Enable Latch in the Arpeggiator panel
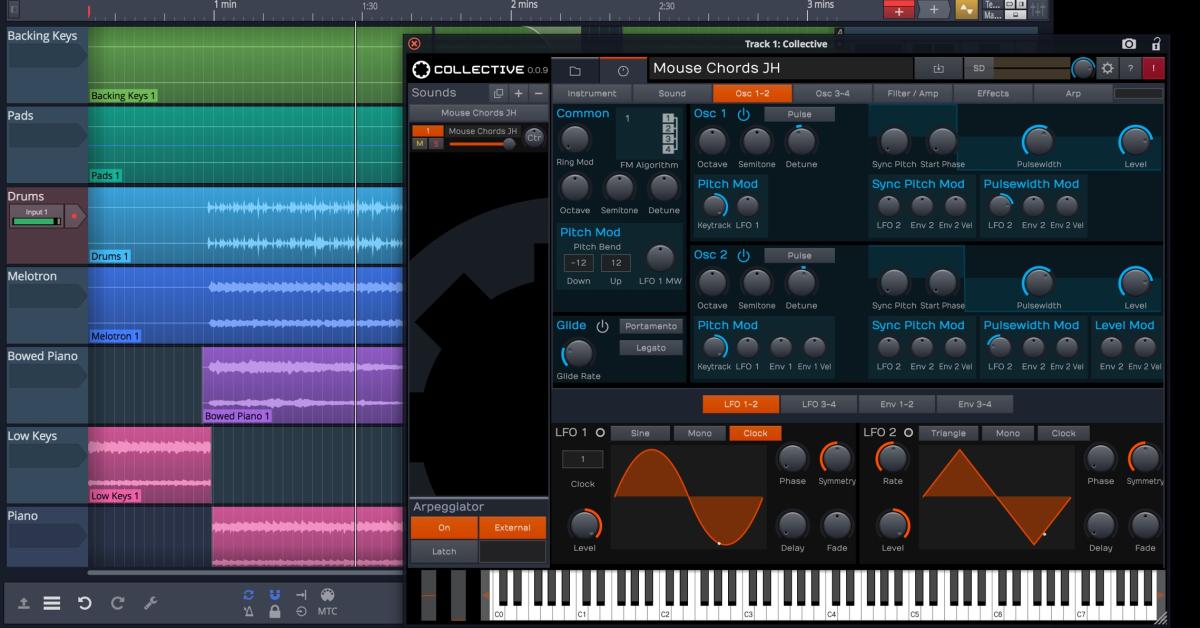This screenshot has height=628, width=1200. [444, 550]
